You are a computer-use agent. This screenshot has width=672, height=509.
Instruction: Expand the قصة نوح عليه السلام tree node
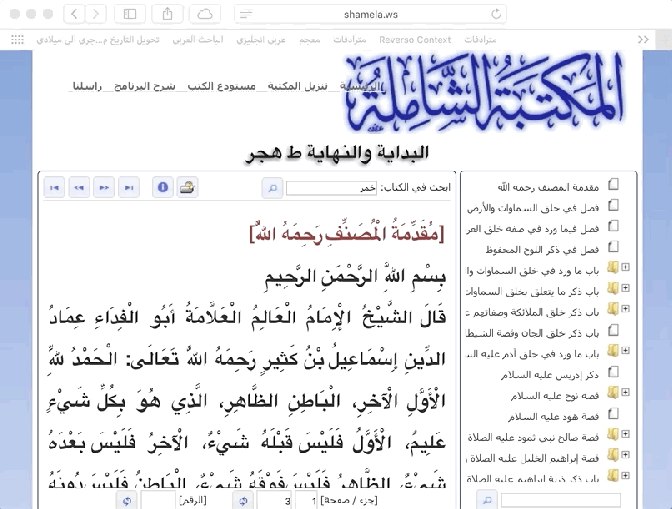pos(625,393)
